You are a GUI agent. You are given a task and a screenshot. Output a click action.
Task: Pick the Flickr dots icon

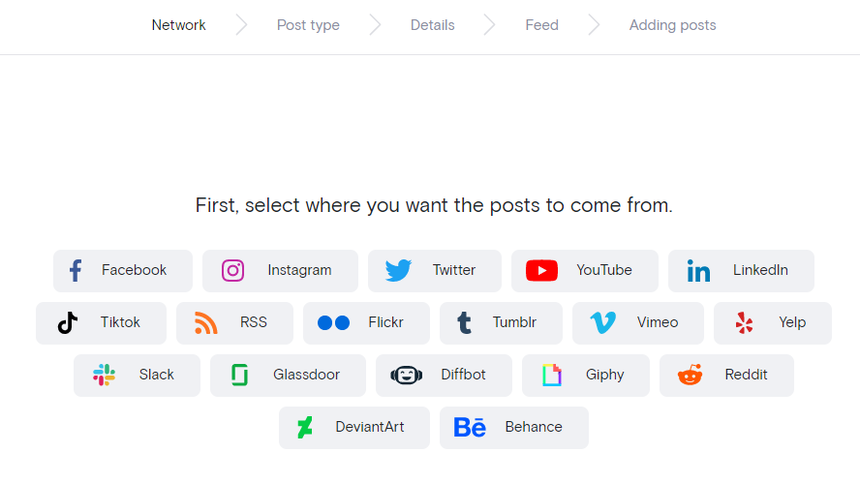point(333,323)
